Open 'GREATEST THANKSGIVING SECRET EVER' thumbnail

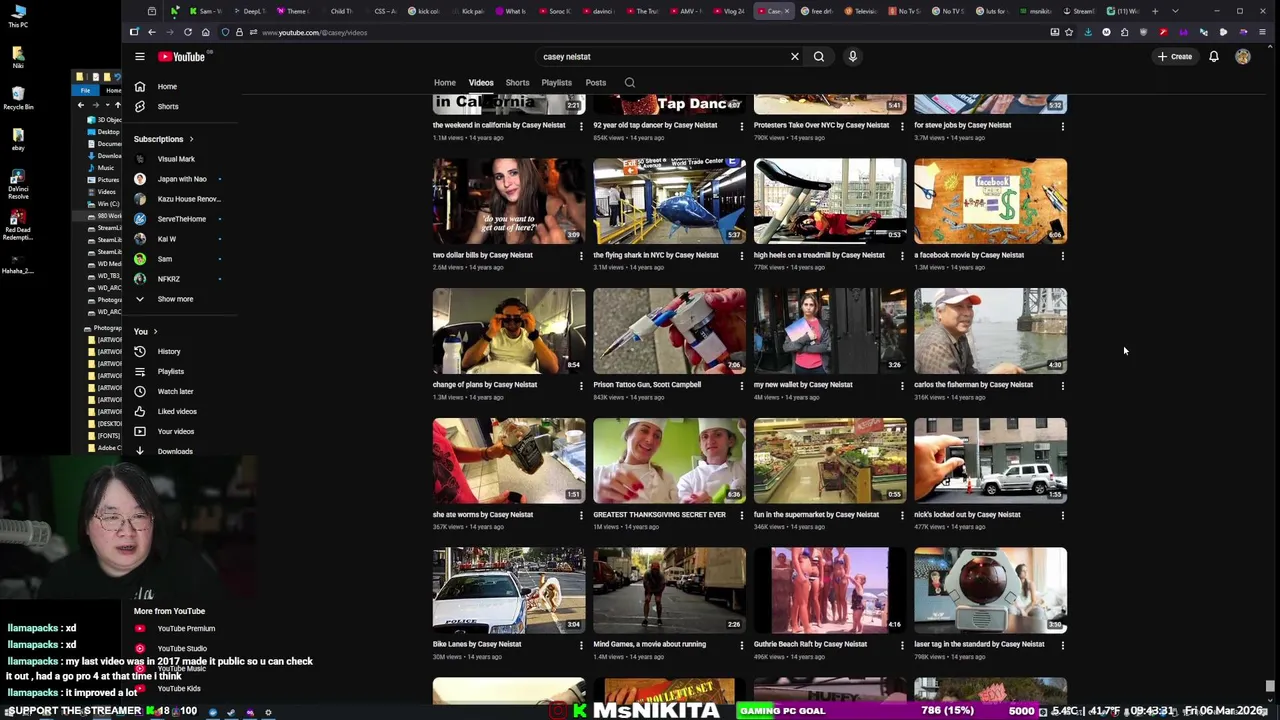[669, 461]
